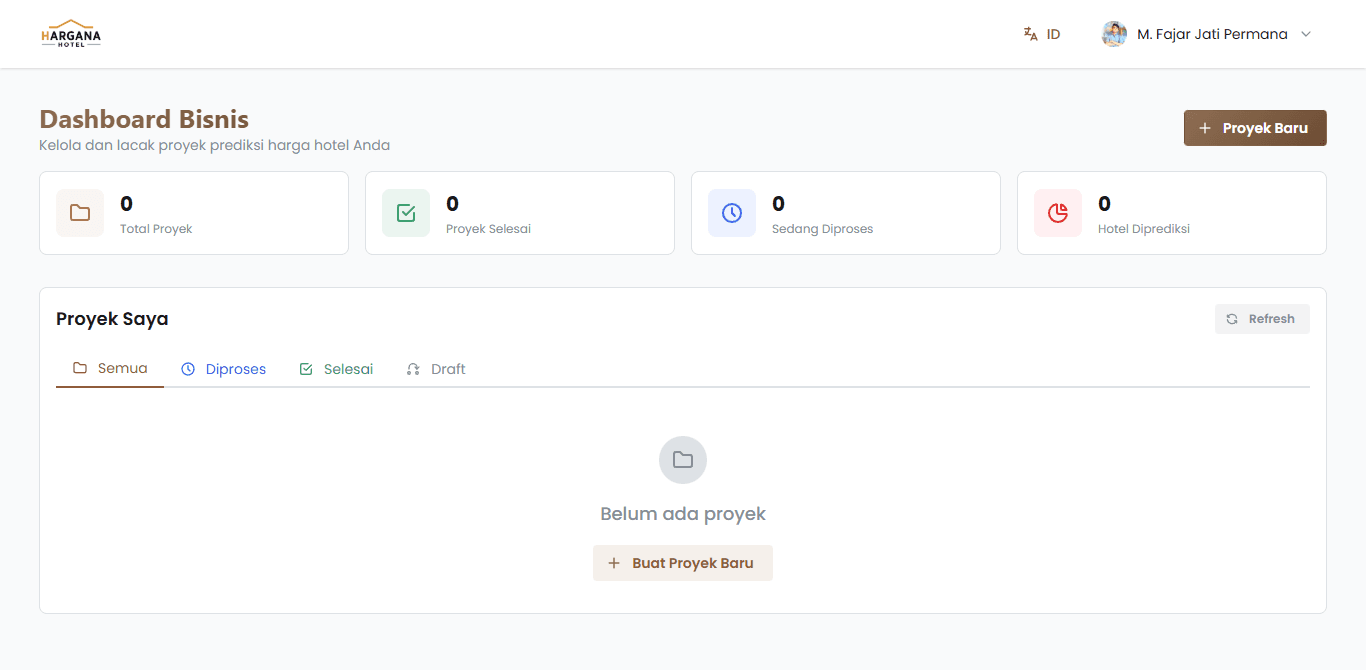
Task: Click the Hargana Hotel logo
Action: [x=71, y=34]
